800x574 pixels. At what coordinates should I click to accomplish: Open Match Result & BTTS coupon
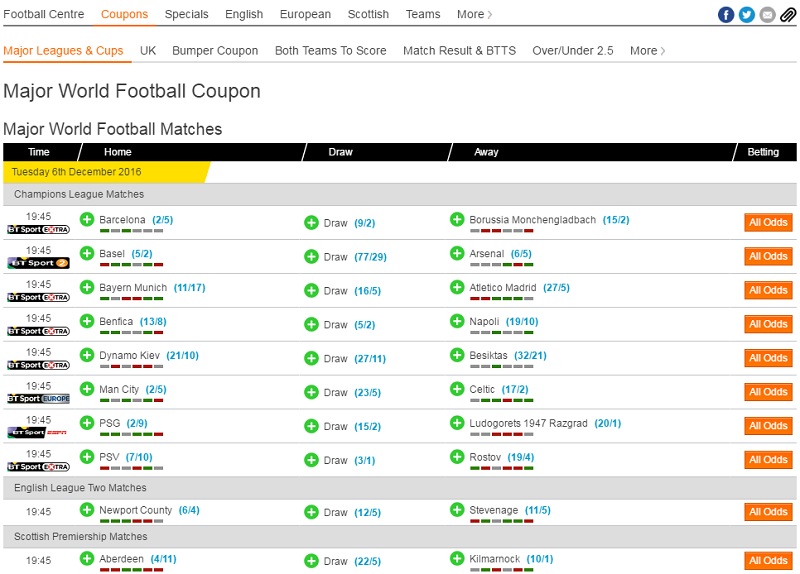[459, 51]
